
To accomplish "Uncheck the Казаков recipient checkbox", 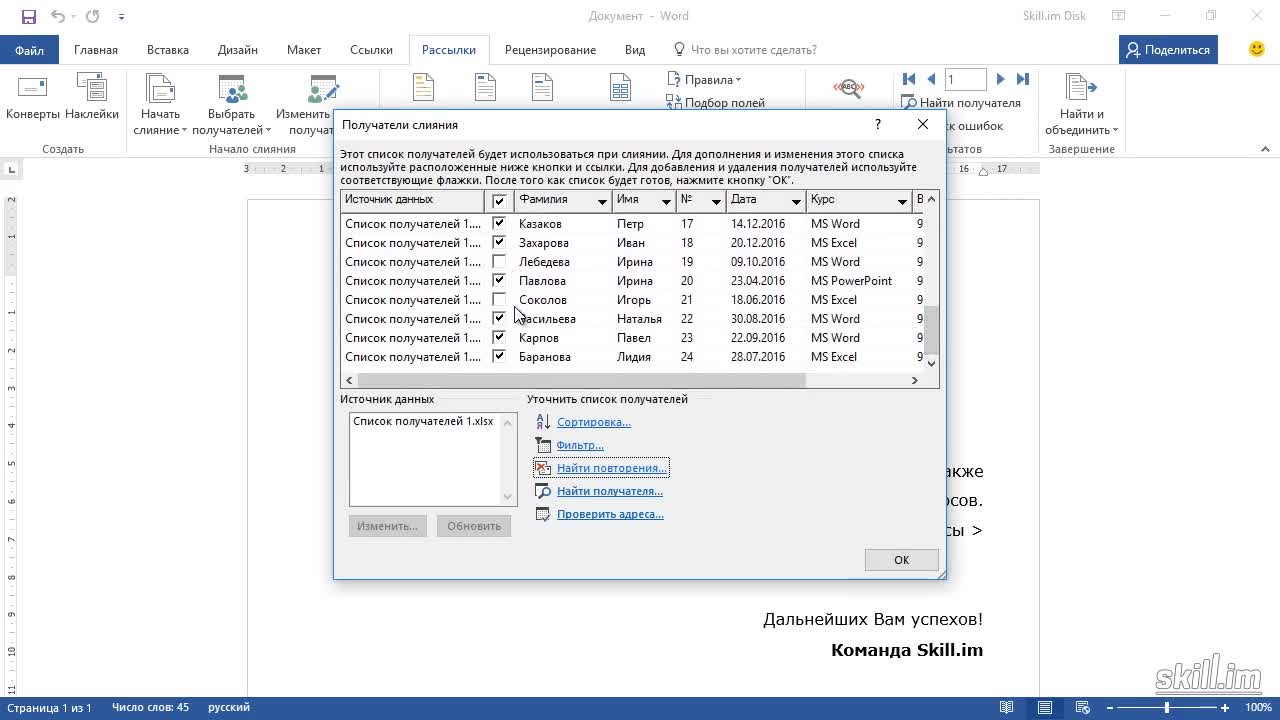I will (499, 223).
